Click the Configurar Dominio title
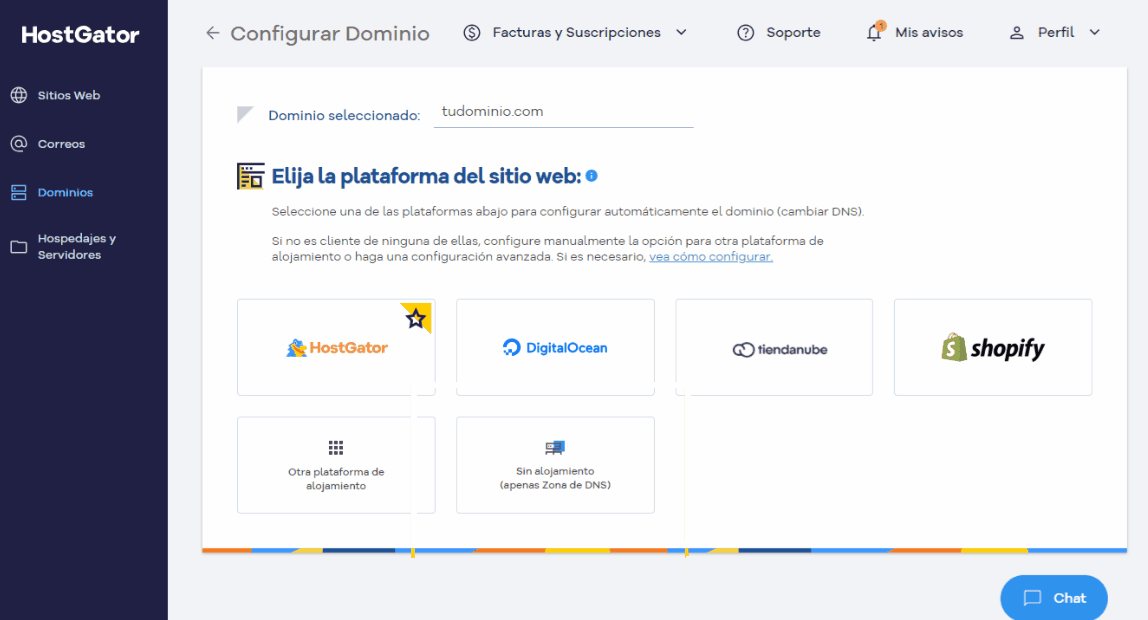1148x620 pixels. click(x=329, y=34)
